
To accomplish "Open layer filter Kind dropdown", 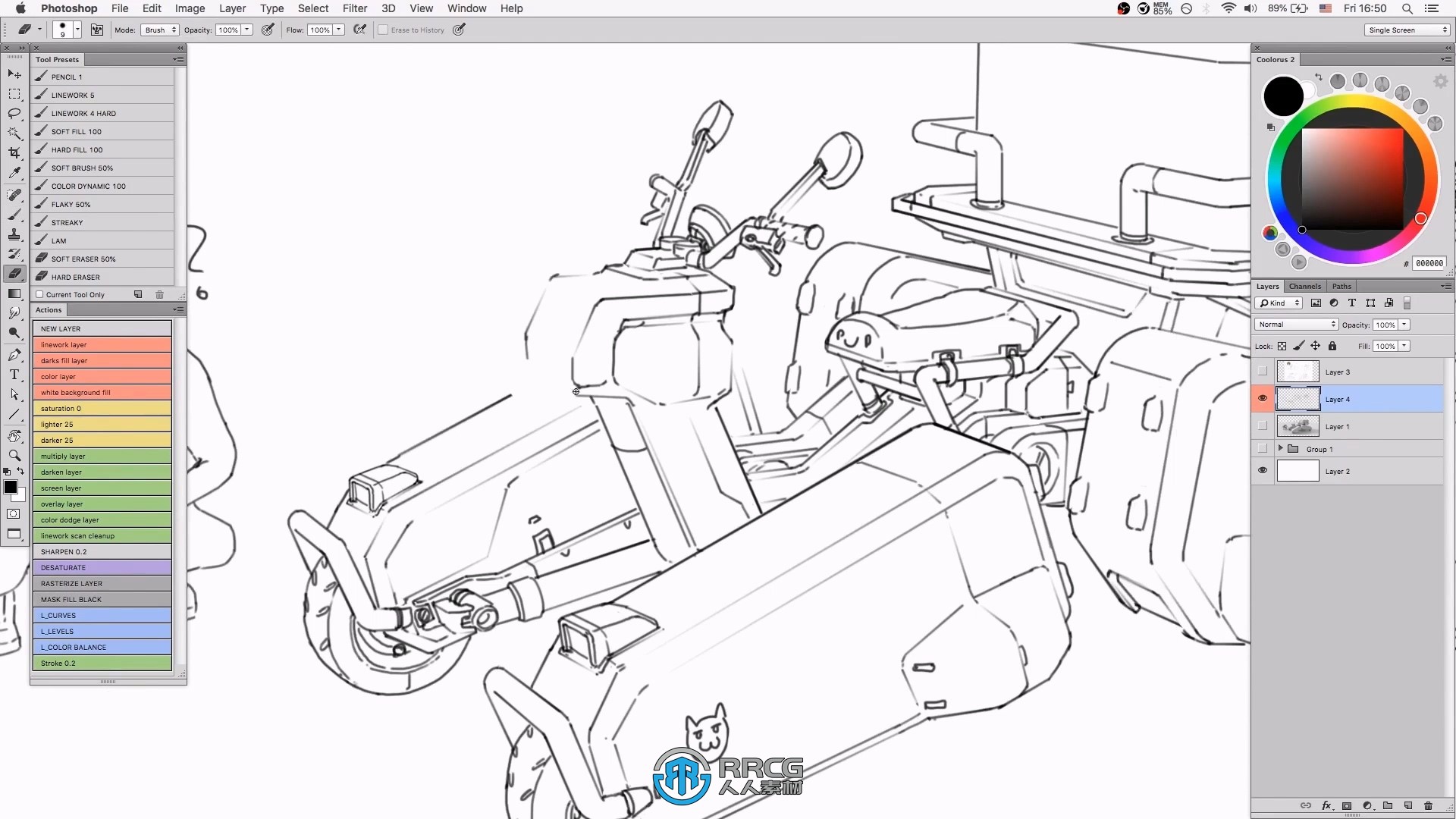I will [x=1279, y=303].
